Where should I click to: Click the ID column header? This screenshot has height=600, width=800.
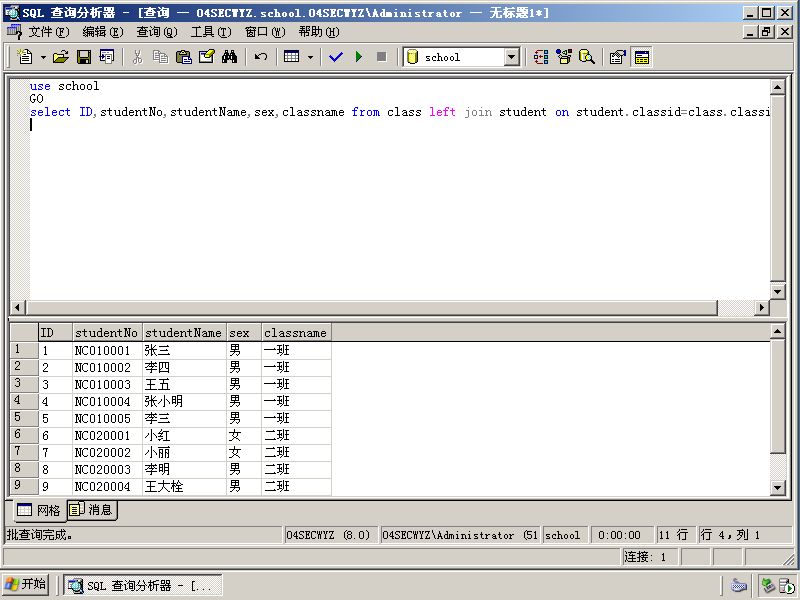tap(55, 333)
